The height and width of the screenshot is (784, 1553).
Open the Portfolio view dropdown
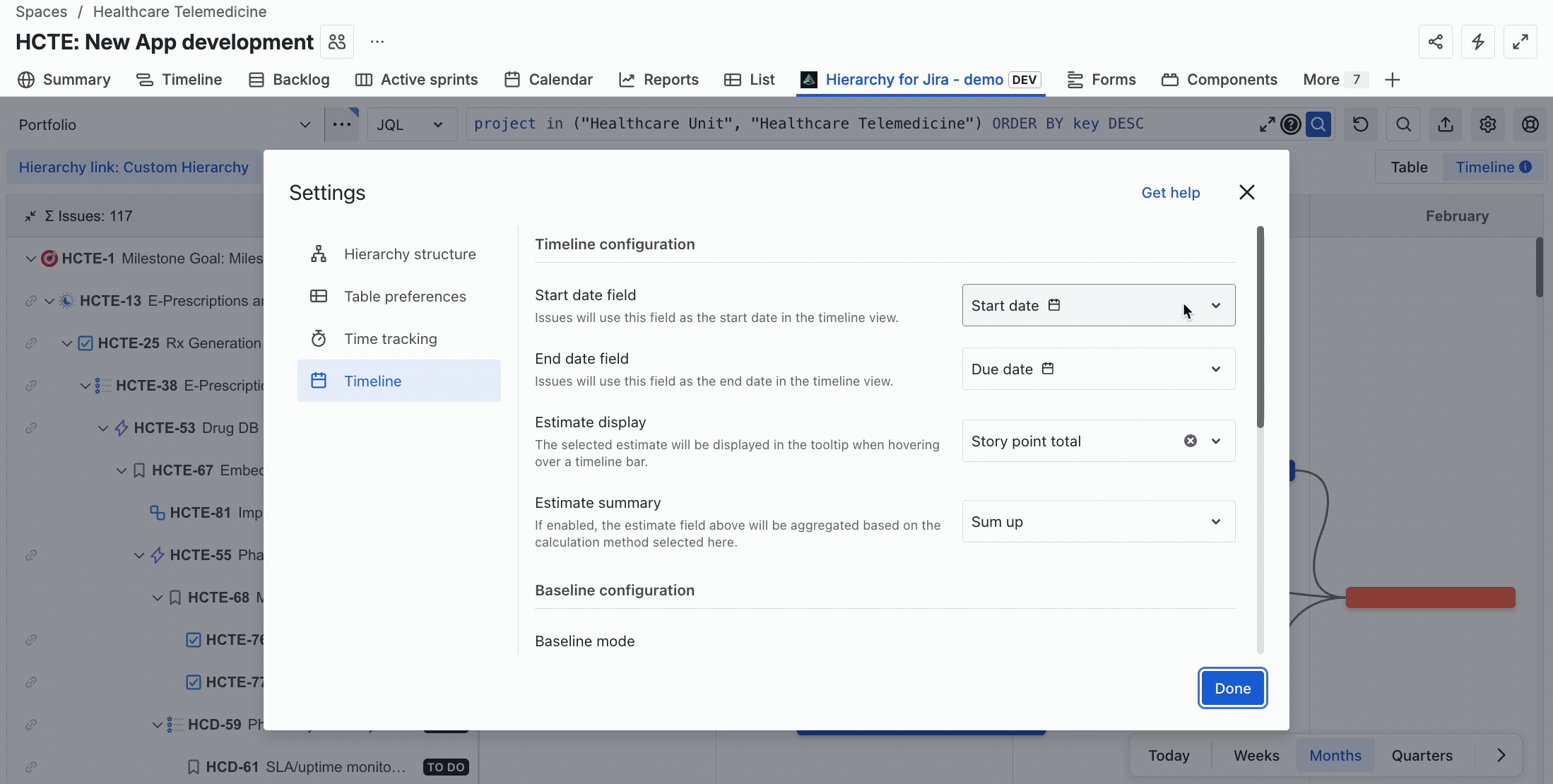(164, 124)
